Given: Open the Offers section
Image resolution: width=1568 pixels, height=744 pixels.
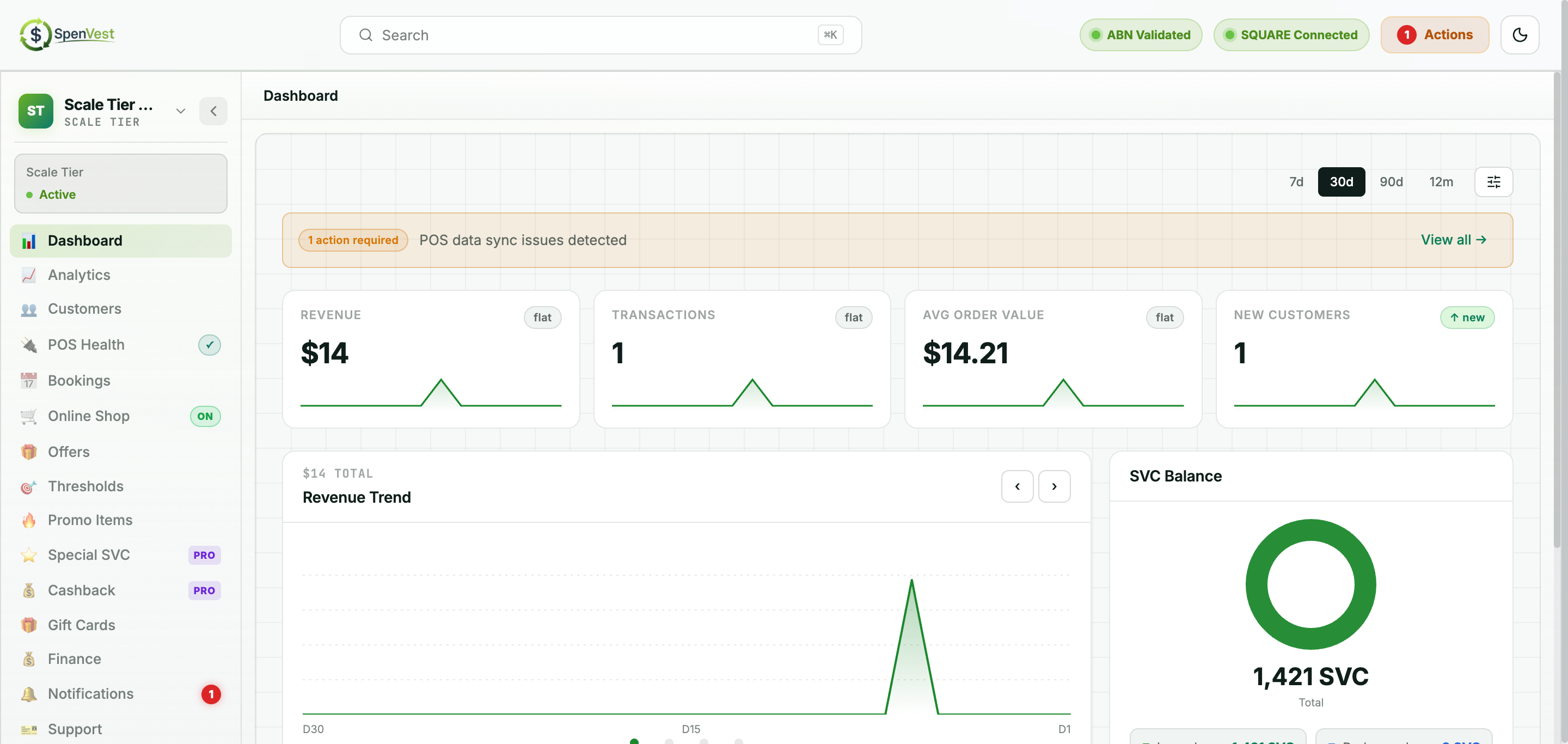Looking at the screenshot, I should [120, 453].
